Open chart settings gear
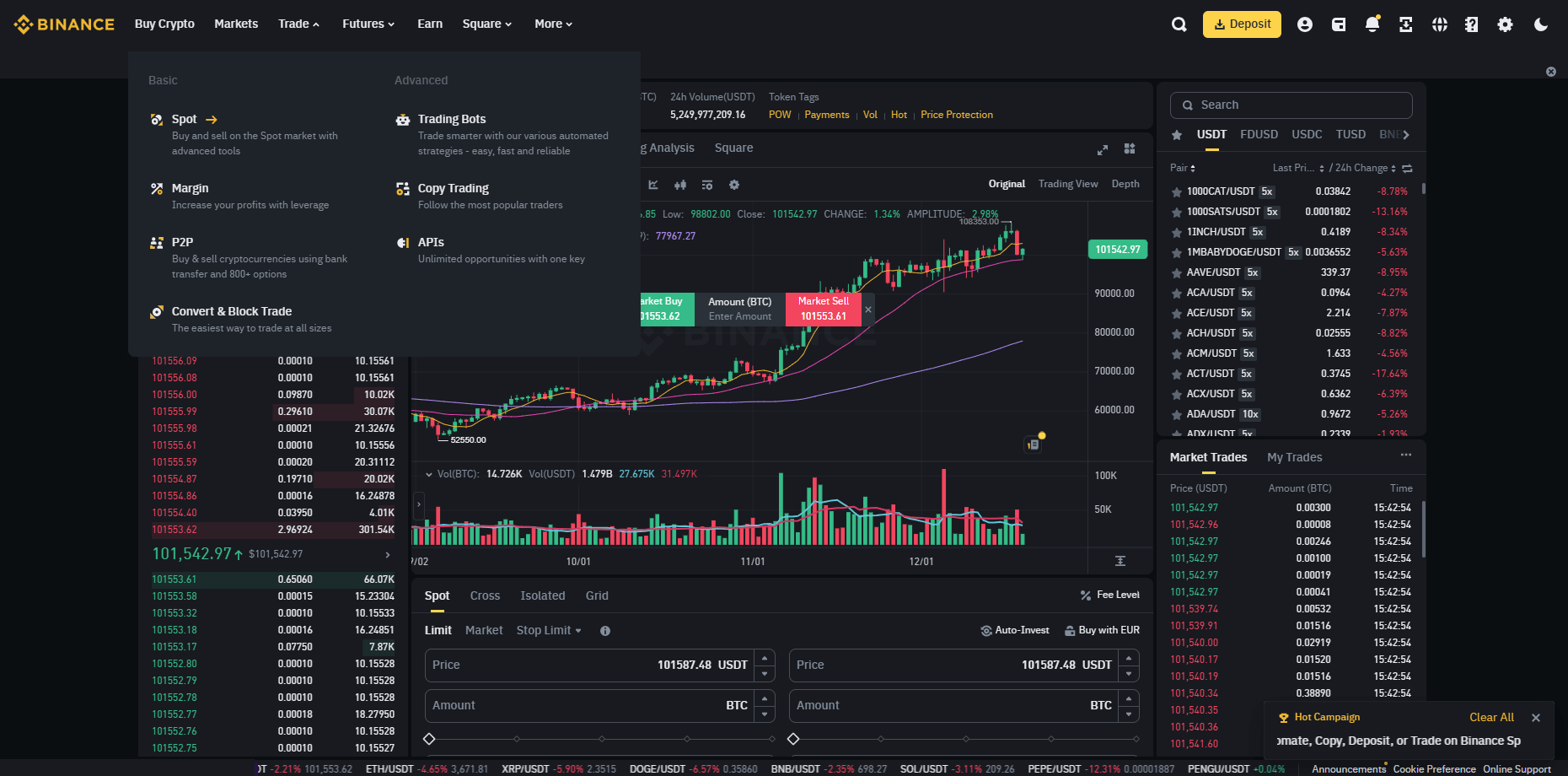This screenshot has height=776, width=1568. click(x=734, y=185)
